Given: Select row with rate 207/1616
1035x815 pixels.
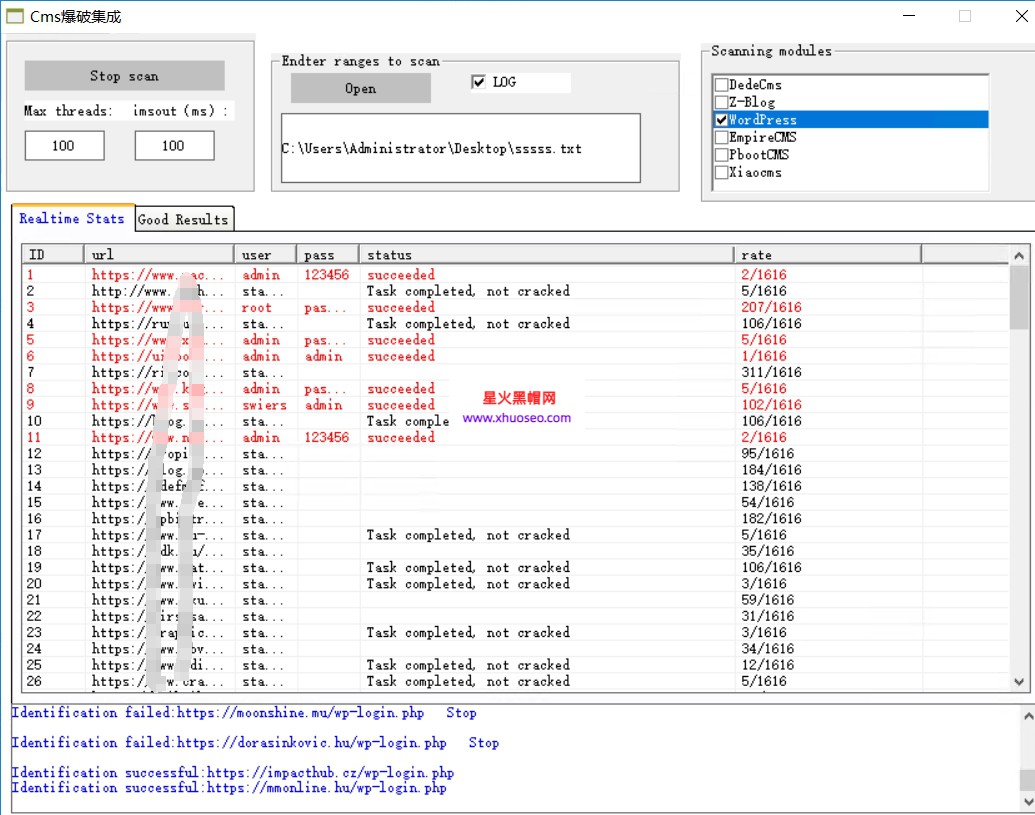Looking at the screenshot, I should (515, 308).
